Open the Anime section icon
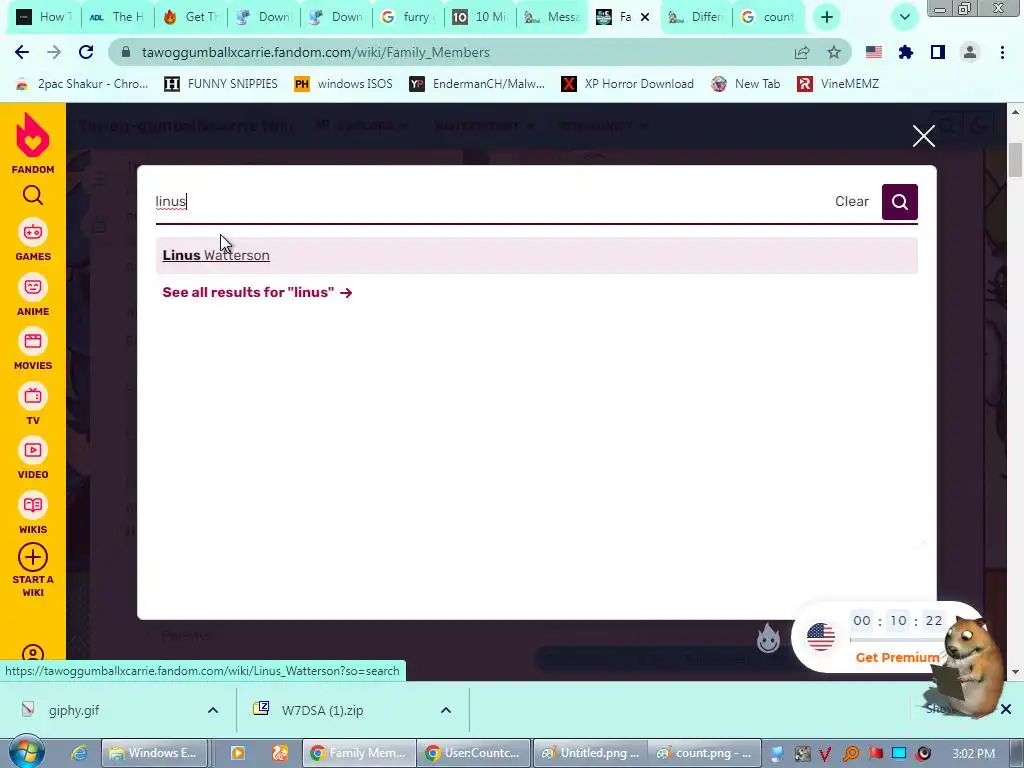This screenshot has height=768, width=1024. [33, 287]
